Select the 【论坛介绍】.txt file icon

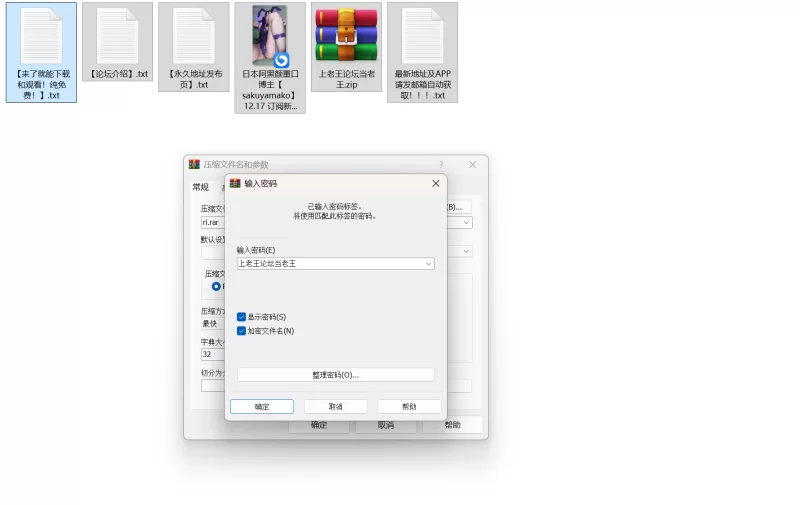coord(117,41)
